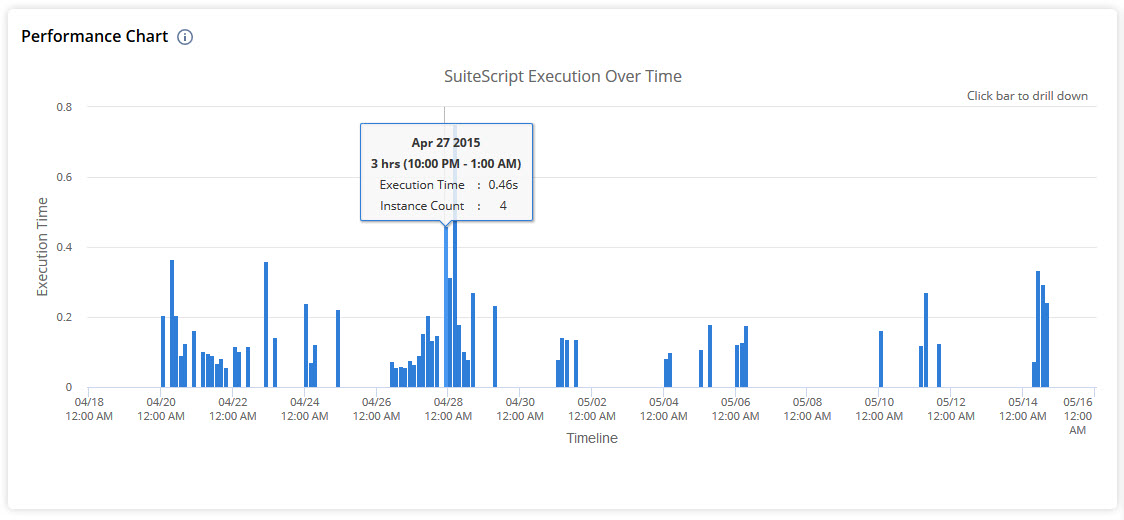Image resolution: width=1124 pixels, height=520 pixels.
Task: Click the x-axis label '05/16 12:00 AM'
Action: click(1077, 416)
